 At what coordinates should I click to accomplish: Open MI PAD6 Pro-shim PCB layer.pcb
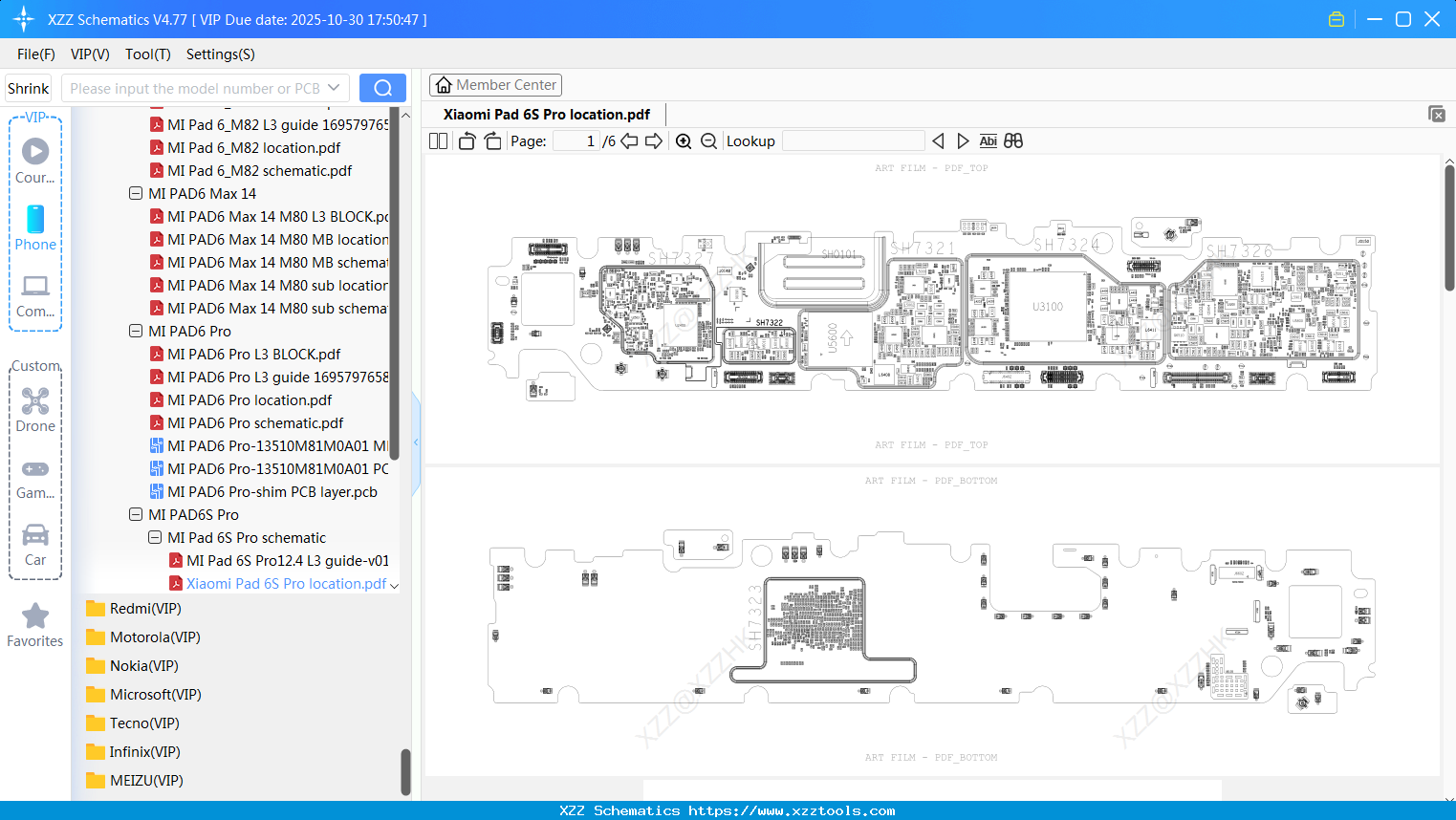pos(264,492)
